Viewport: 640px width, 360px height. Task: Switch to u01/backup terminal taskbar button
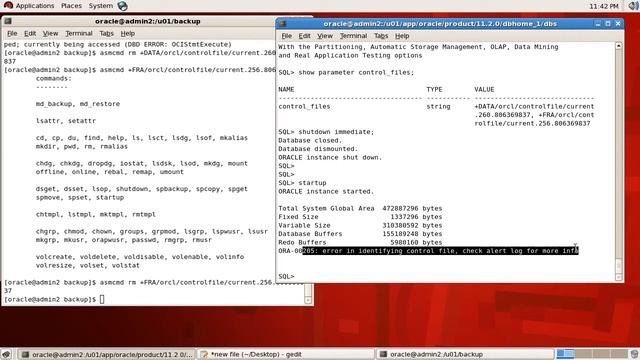(x=464, y=354)
